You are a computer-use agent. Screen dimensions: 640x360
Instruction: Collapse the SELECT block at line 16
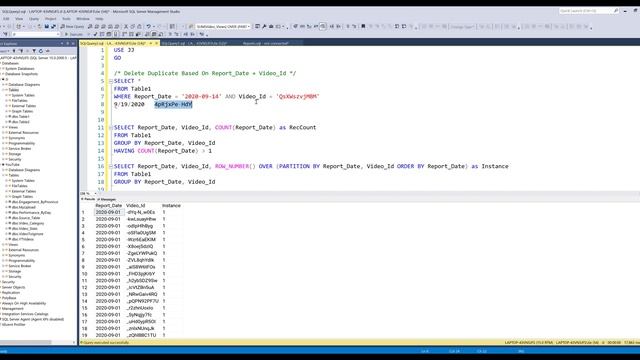coord(111,167)
